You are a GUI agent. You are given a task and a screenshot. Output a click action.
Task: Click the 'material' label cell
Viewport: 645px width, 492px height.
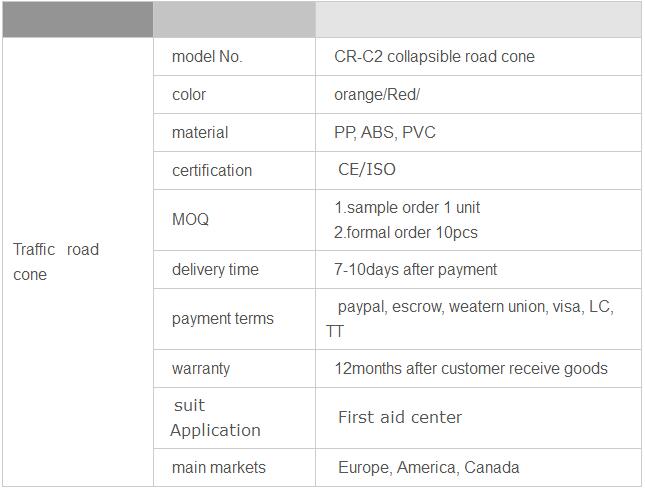(x=234, y=132)
